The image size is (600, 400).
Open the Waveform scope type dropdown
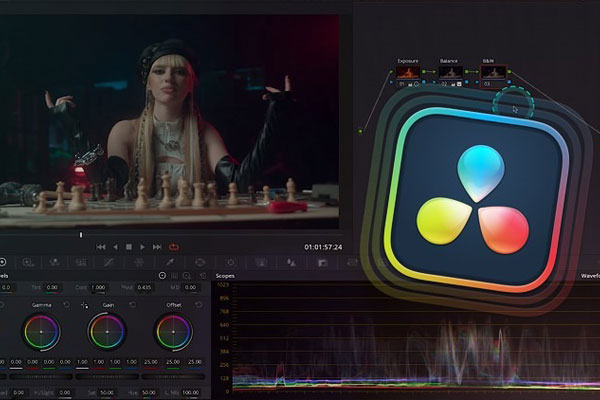[x=590, y=276]
